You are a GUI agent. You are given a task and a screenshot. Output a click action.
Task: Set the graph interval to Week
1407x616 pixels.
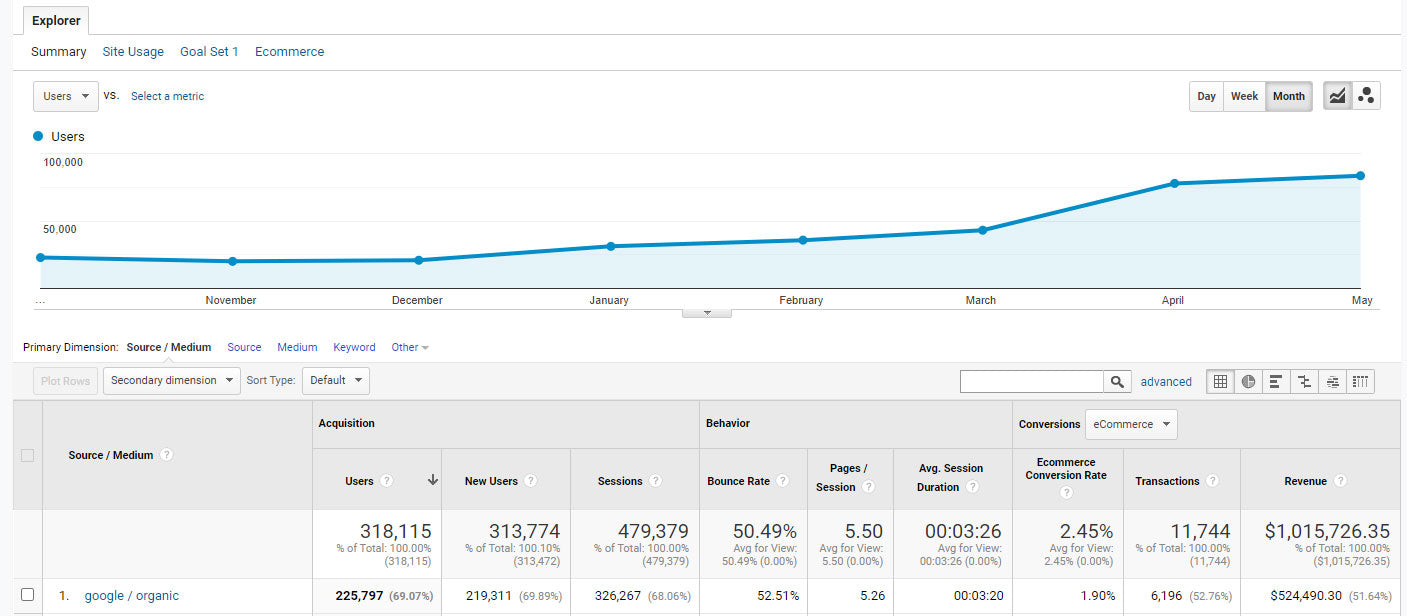[x=1244, y=96]
